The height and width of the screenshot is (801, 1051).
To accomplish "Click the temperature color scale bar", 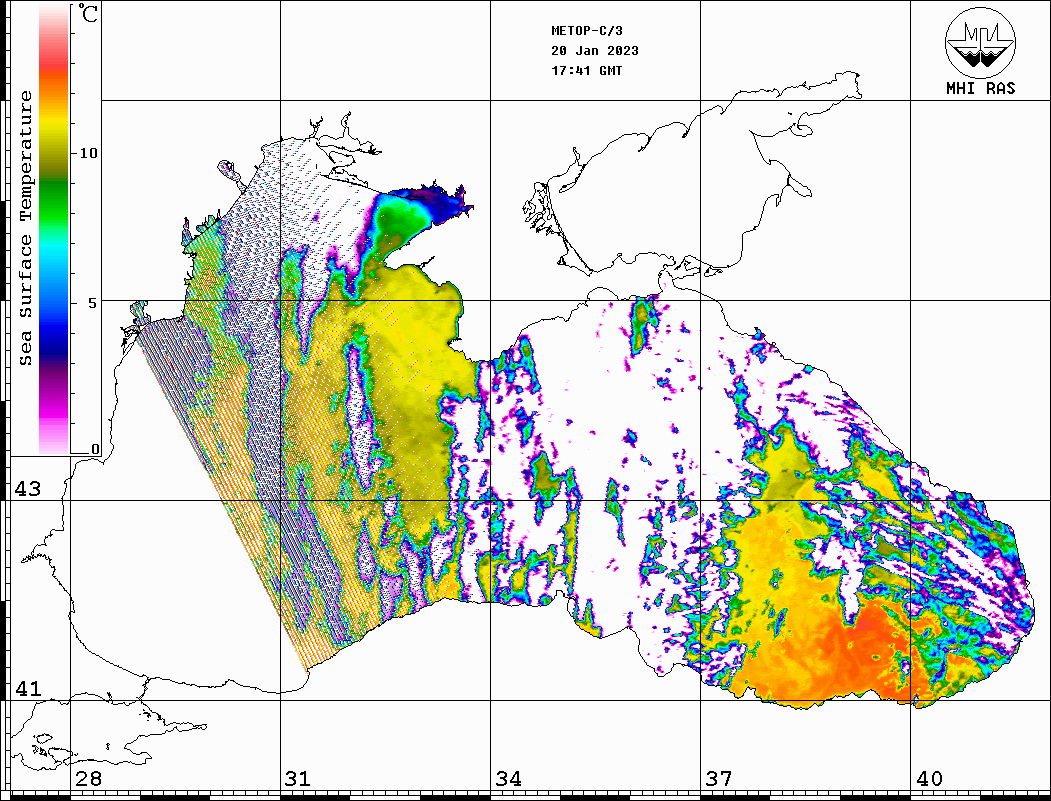I will [x=54, y=229].
